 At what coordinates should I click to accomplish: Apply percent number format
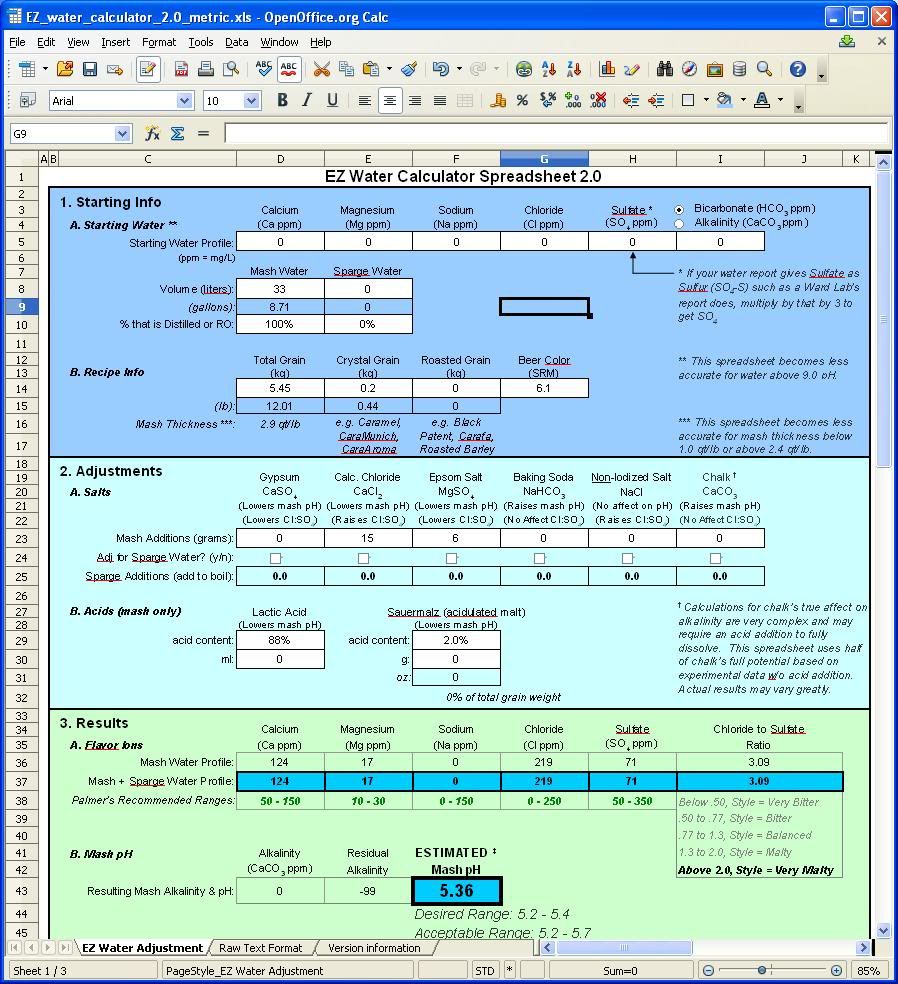click(522, 100)
